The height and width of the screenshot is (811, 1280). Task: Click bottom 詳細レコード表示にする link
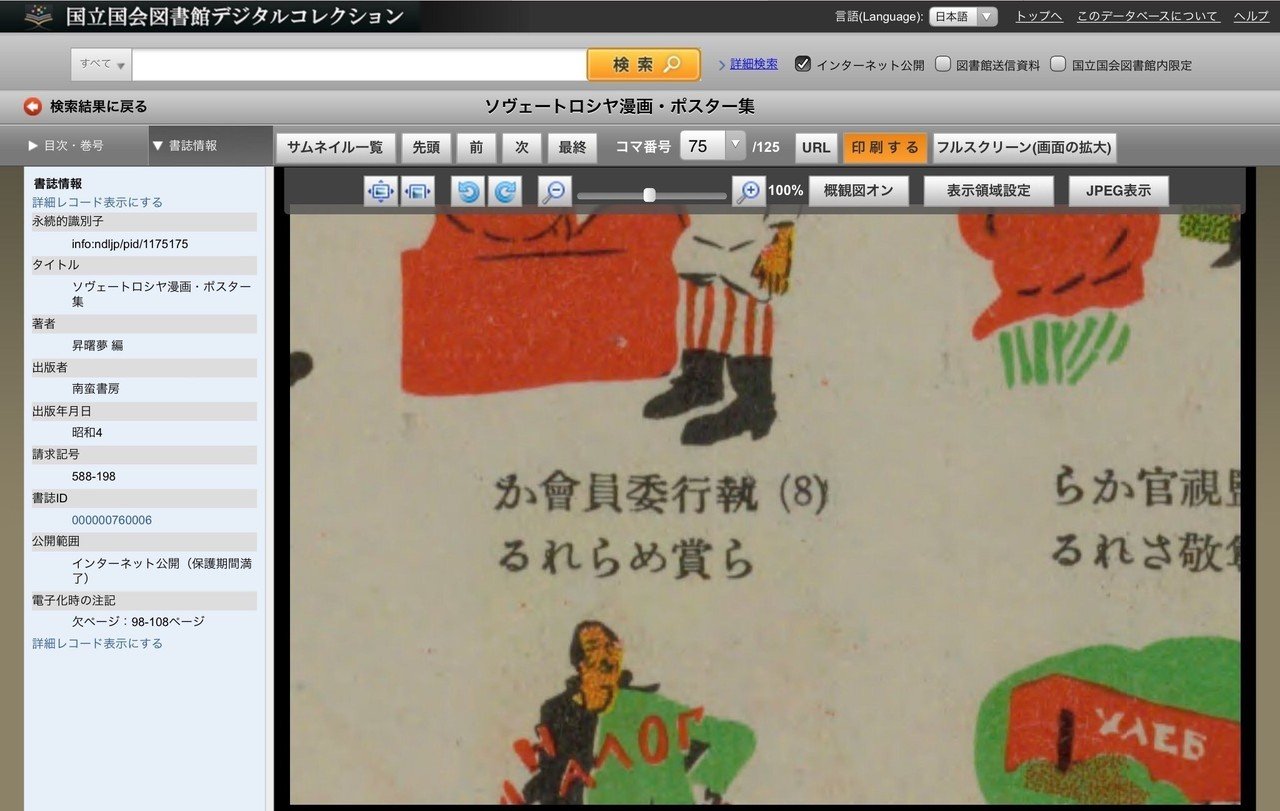[97, 643]
